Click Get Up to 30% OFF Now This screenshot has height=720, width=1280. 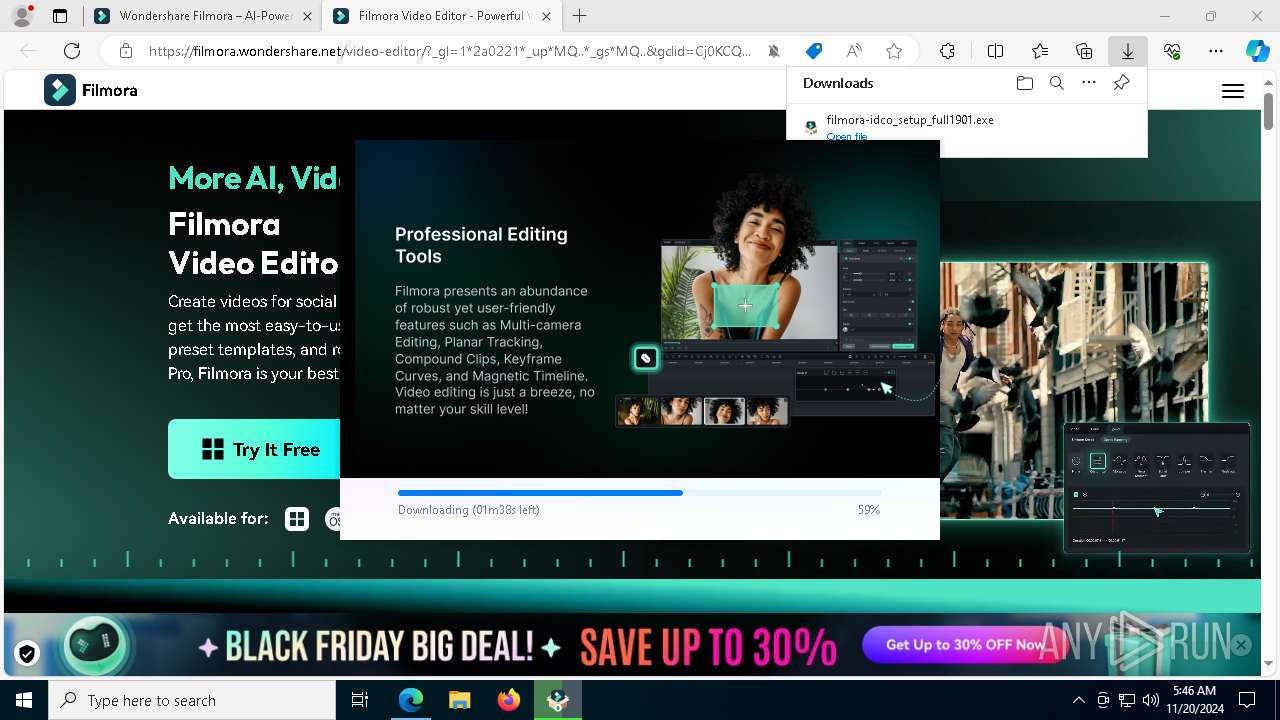965,645
